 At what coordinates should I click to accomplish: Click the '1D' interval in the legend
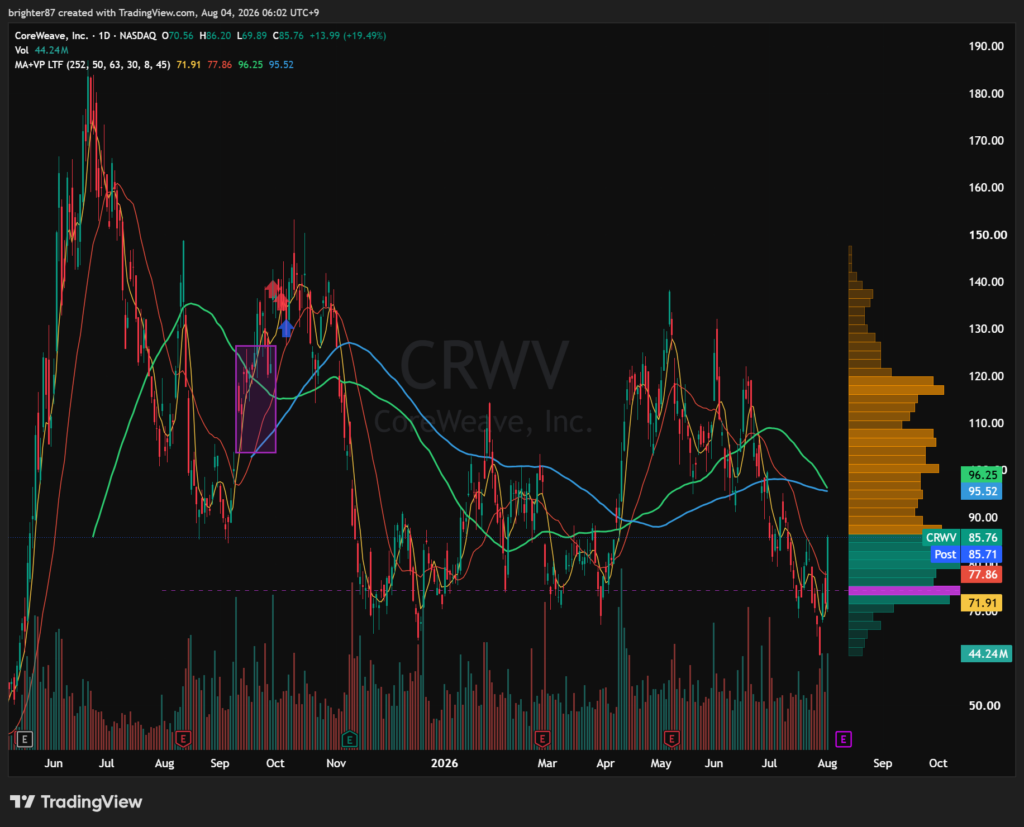pos(104,36)
